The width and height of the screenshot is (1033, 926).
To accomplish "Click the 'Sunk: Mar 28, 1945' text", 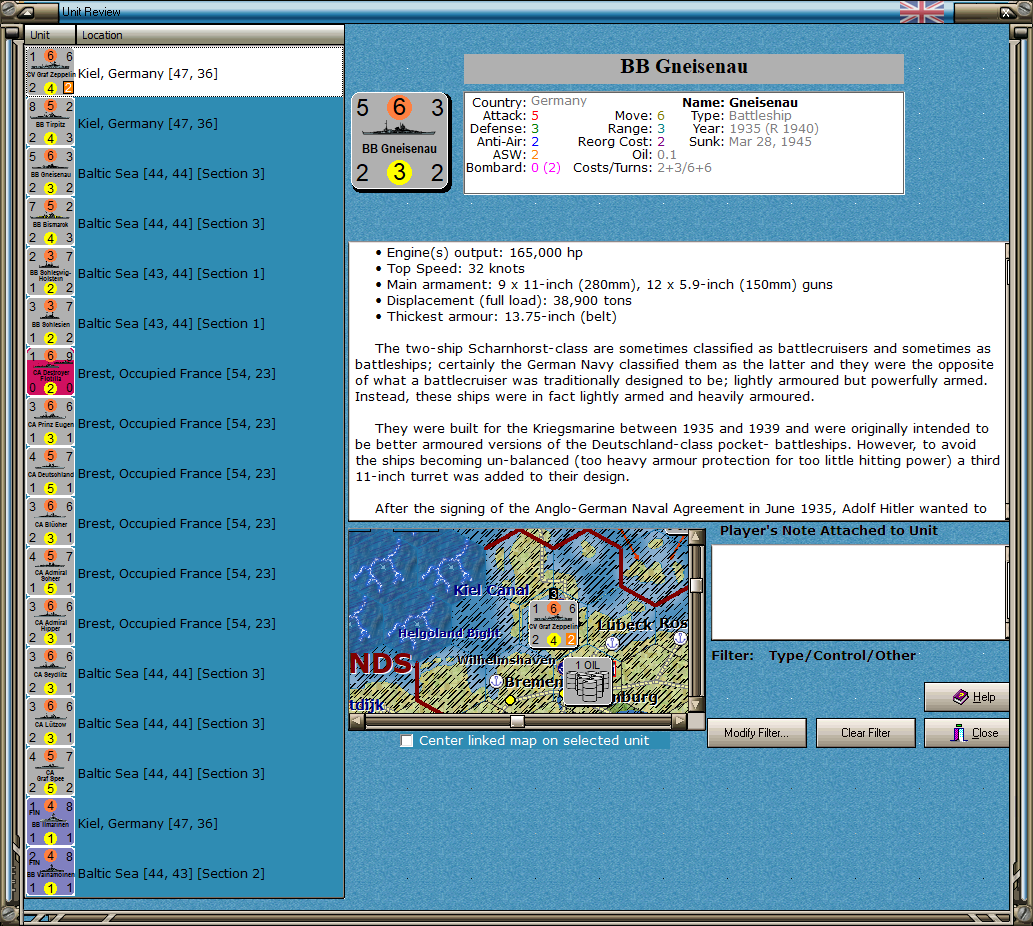I will point(750,142).
